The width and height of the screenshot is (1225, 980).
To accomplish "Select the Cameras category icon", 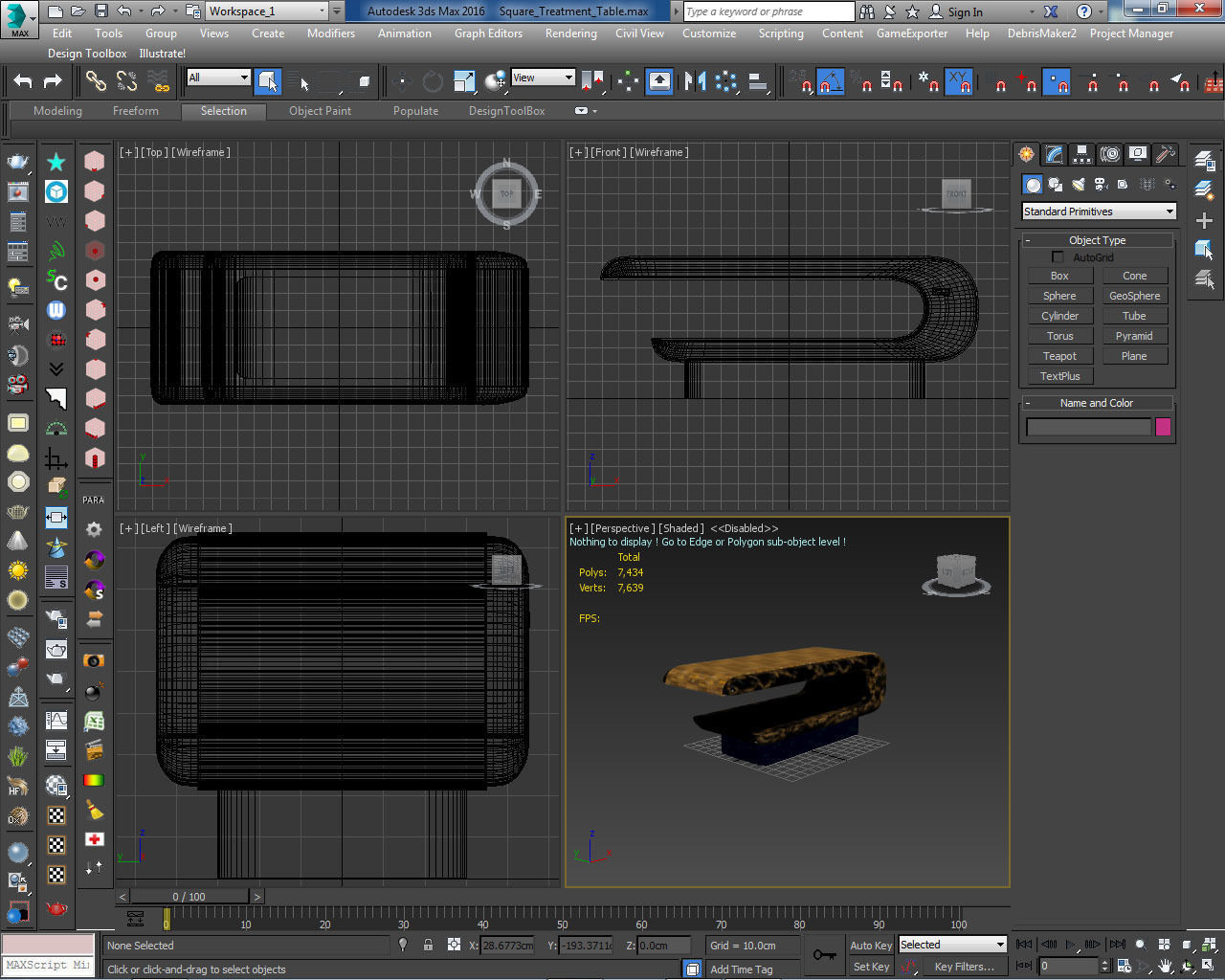I will click(1101, 185).
